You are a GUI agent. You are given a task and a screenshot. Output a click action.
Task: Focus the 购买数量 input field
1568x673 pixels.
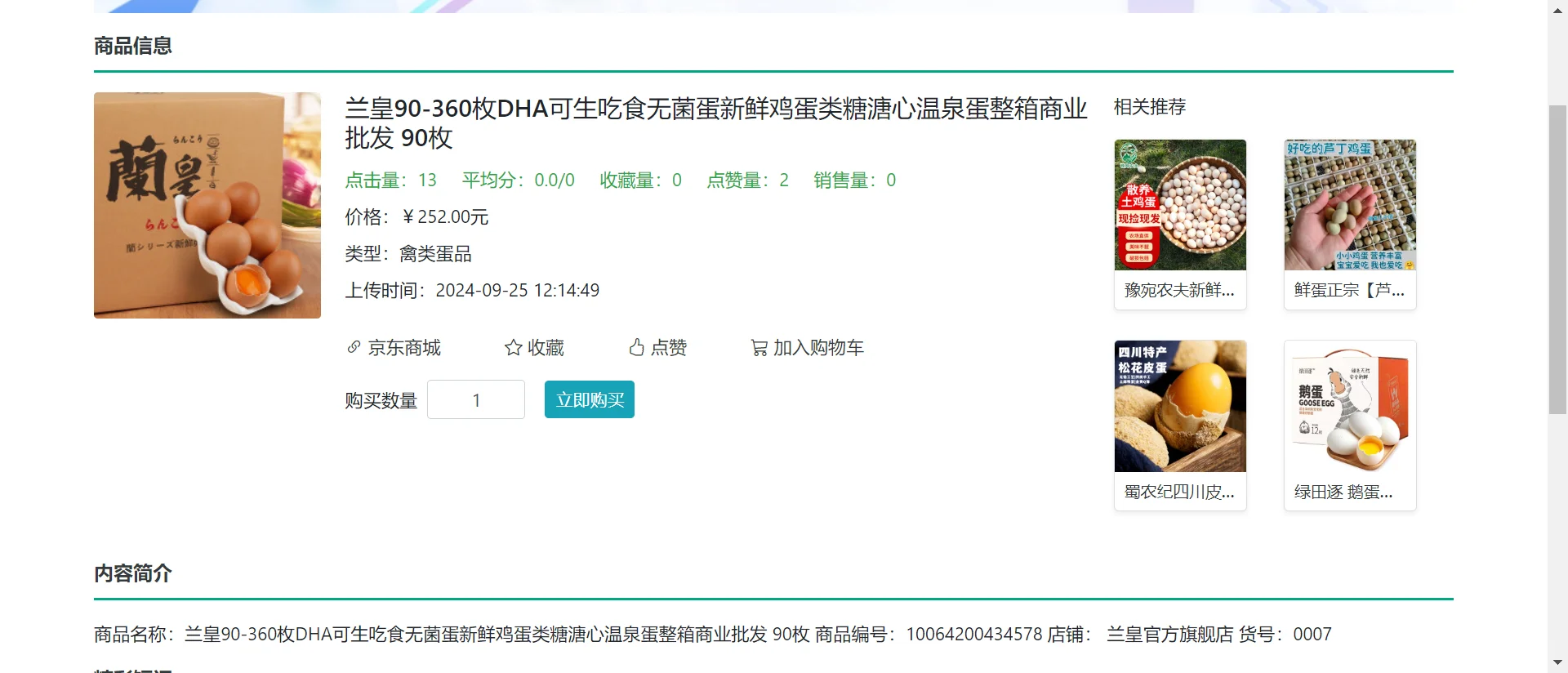(x=476, y=399)
